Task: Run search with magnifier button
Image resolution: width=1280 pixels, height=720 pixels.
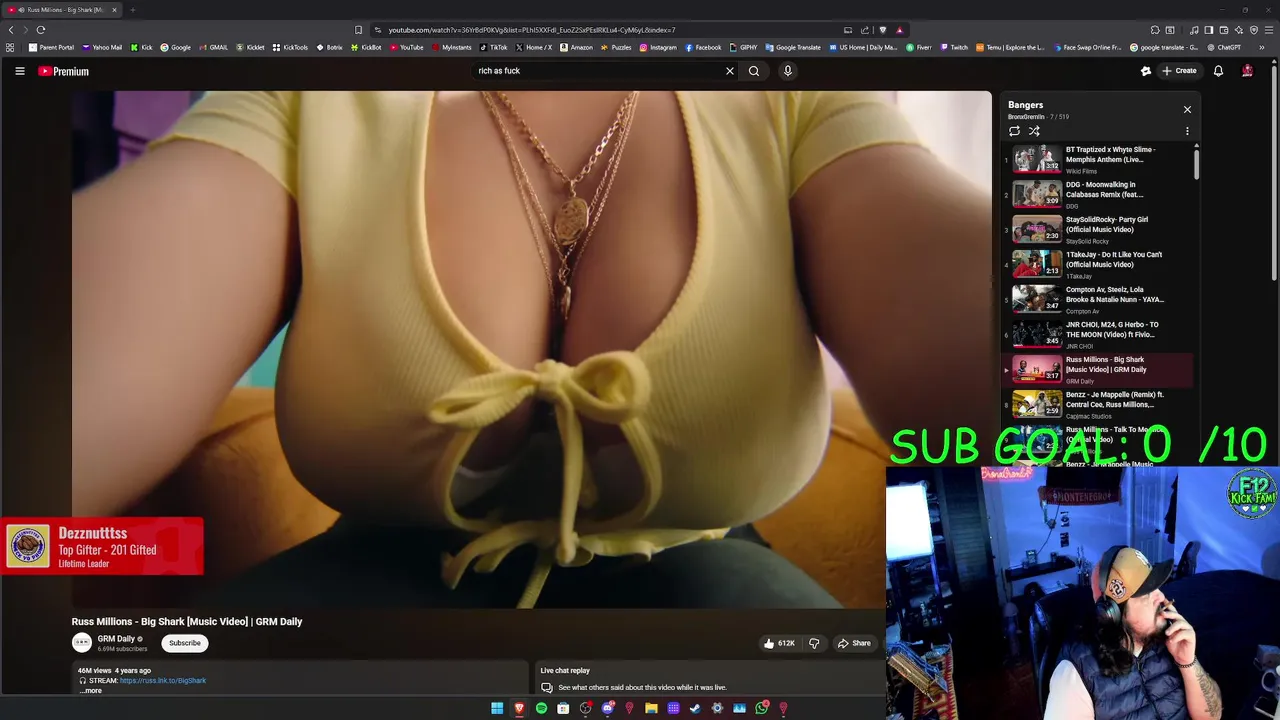Action: point(754,71)
